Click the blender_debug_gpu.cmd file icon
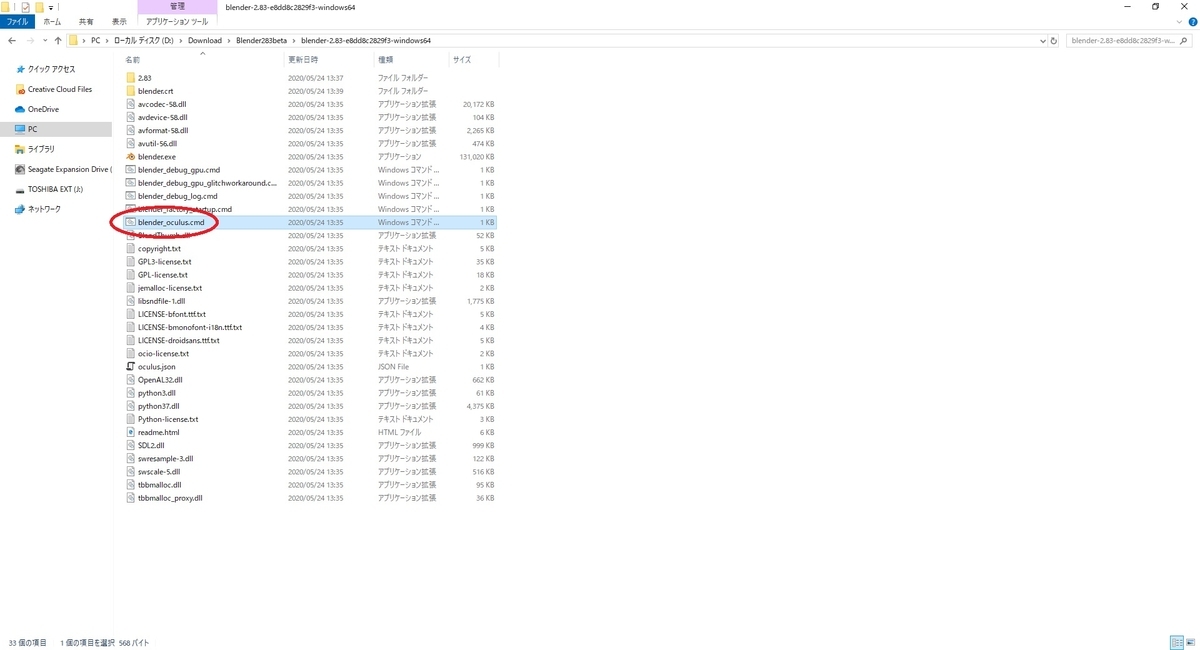 [x=131, y=170]
